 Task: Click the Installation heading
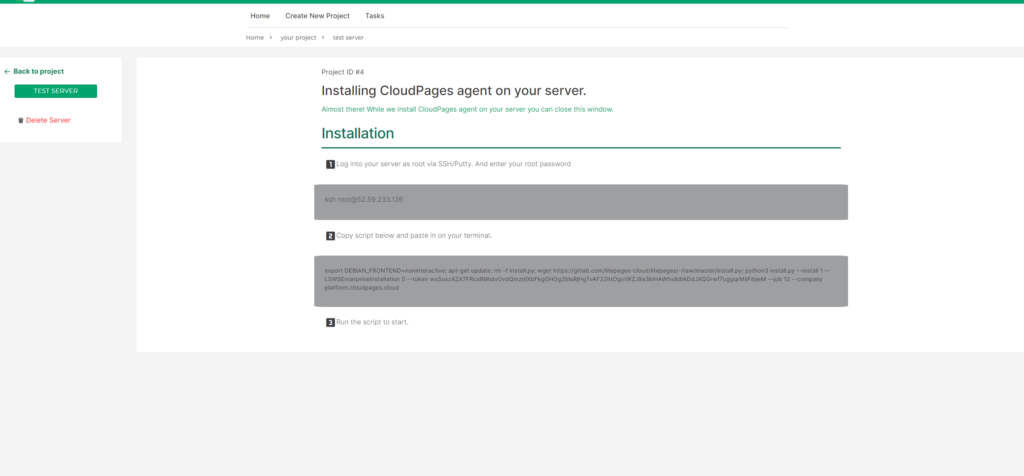pyautogui.click(x=357, y=133)
